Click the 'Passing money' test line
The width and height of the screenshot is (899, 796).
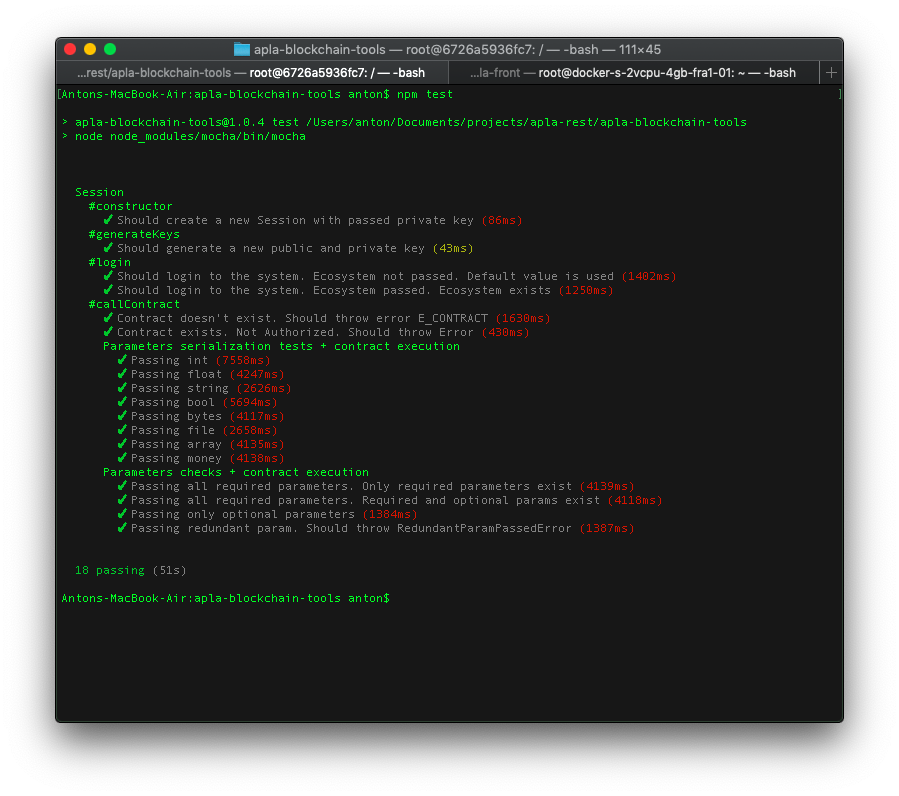[201, 458]
